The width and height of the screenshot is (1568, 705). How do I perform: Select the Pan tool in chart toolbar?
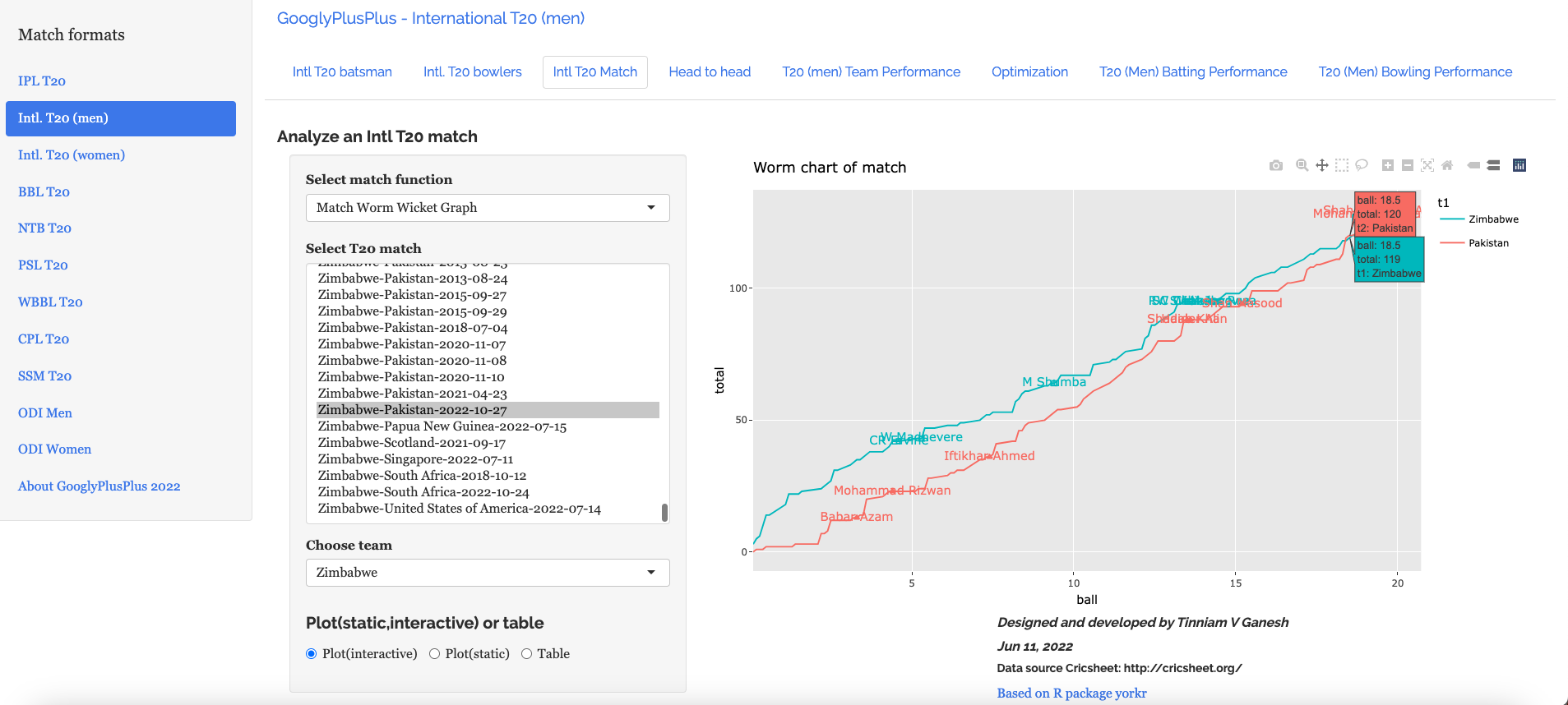pos(1321,165)
